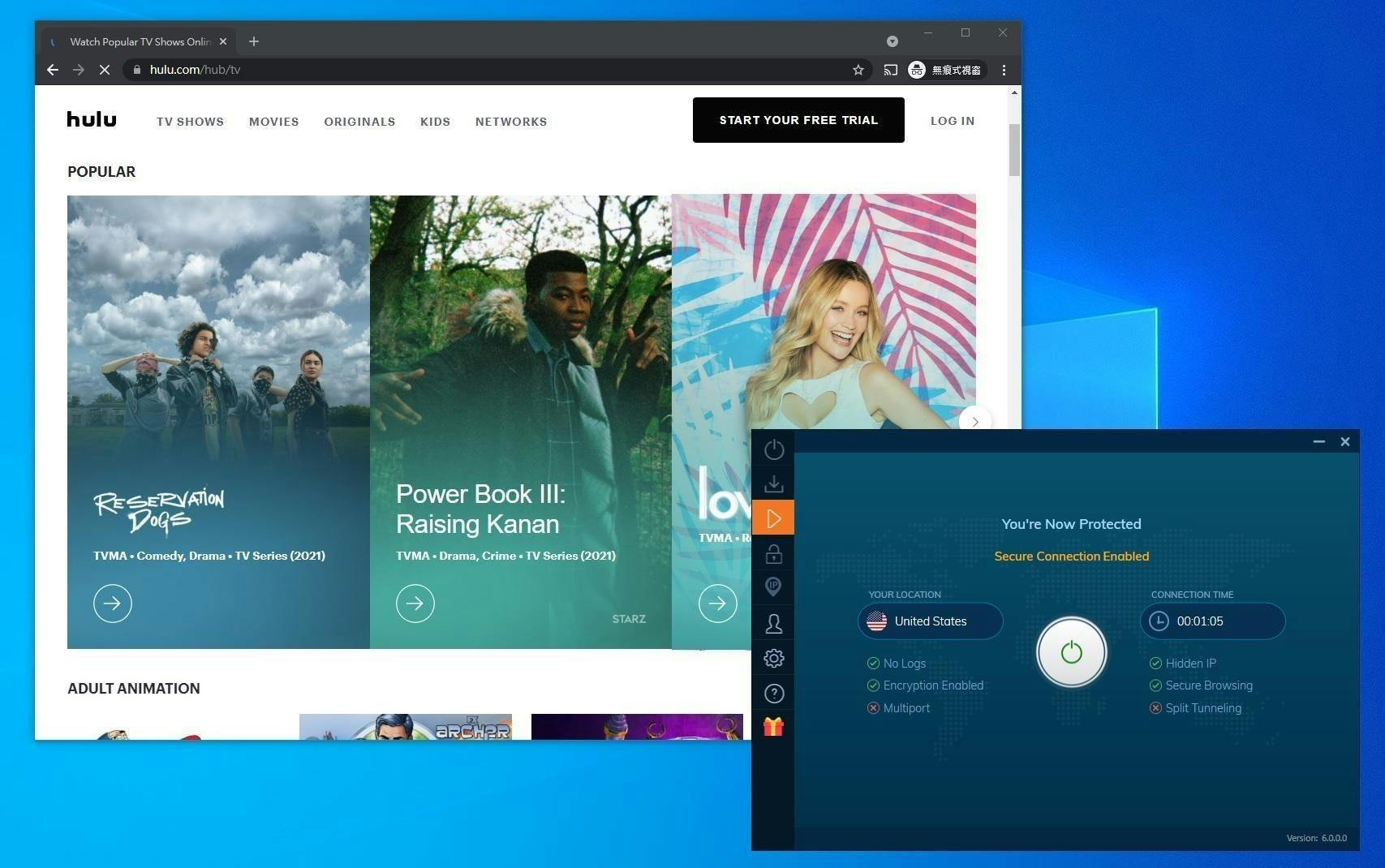
Task: Go forward in the Chrome browser
Action: coord(79,70)
